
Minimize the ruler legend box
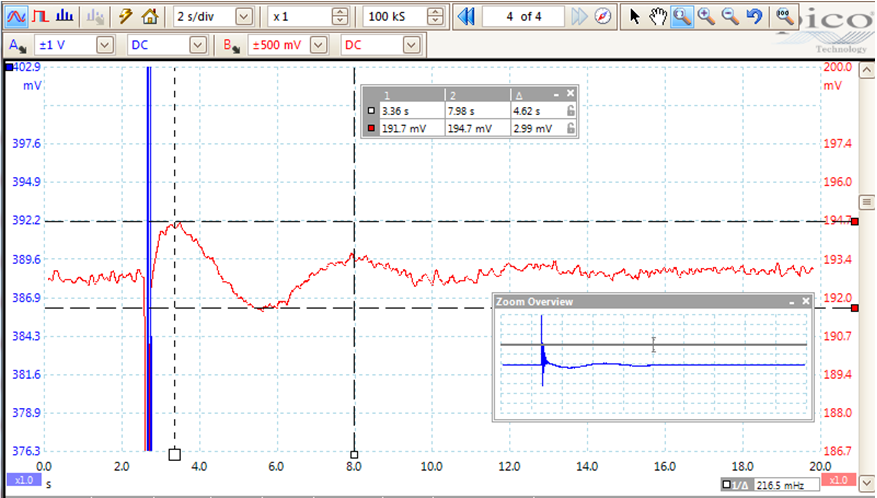[556, 94]
